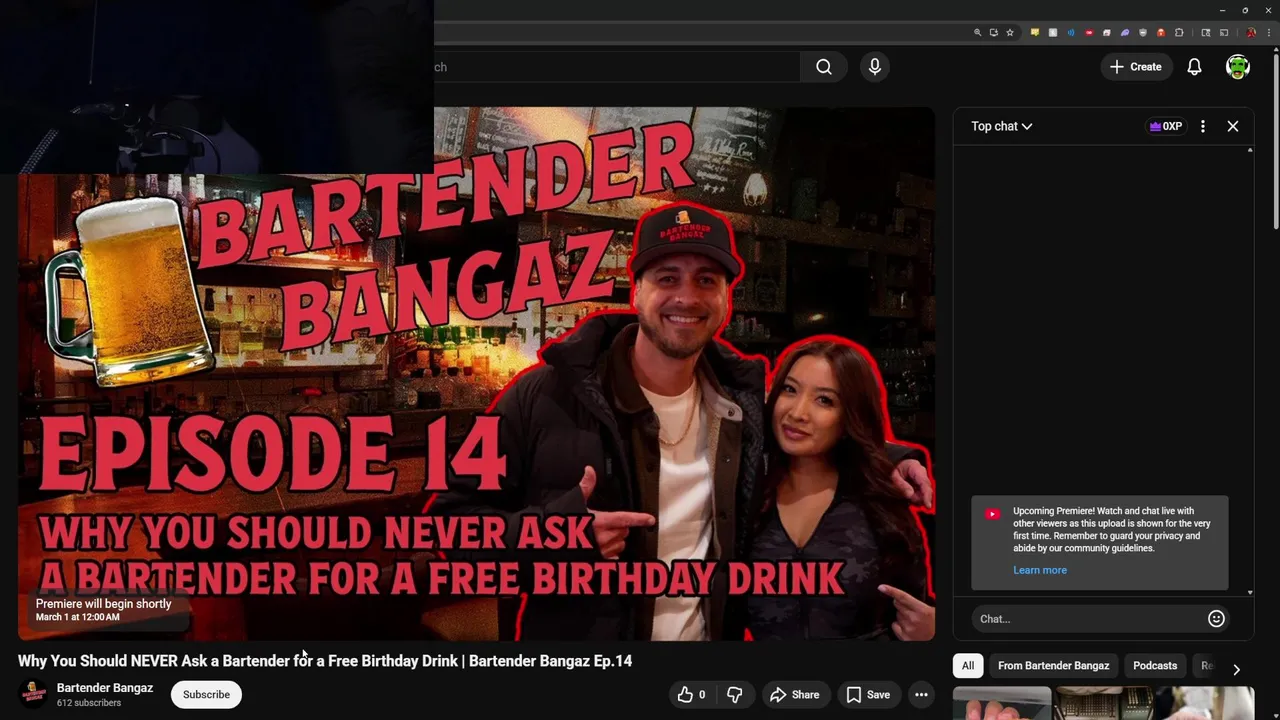Like the video with thumbs up
Screen dimensions: 1280x720
point(691,695)
